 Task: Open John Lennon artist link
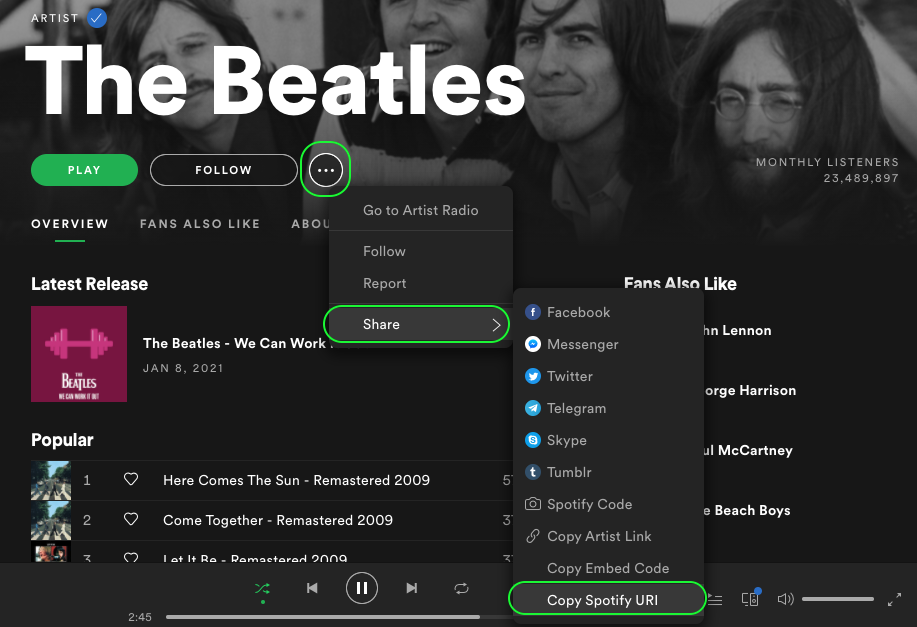[737, 330]
